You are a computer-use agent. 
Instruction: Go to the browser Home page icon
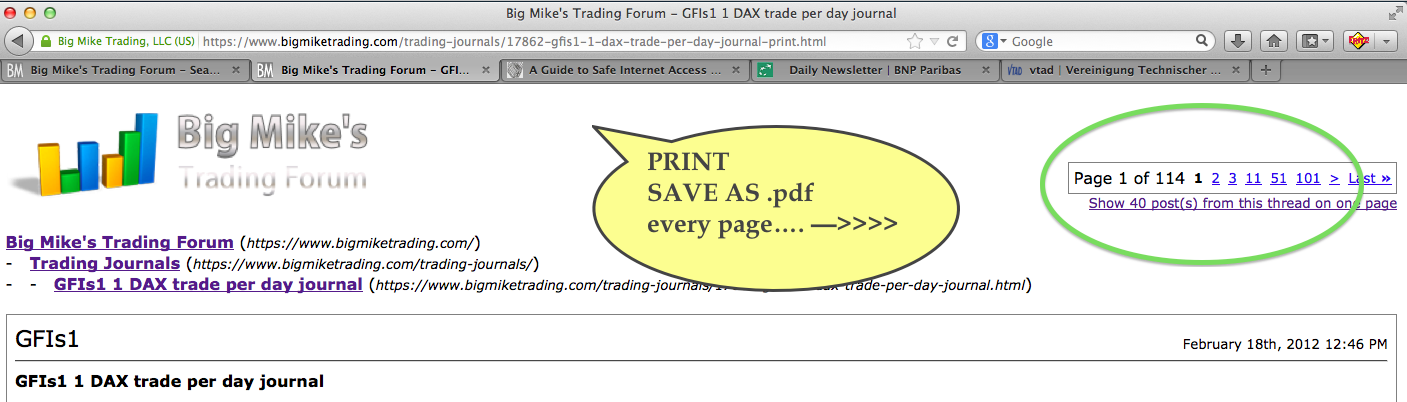pyautogui.click(x=1274, y=42)
